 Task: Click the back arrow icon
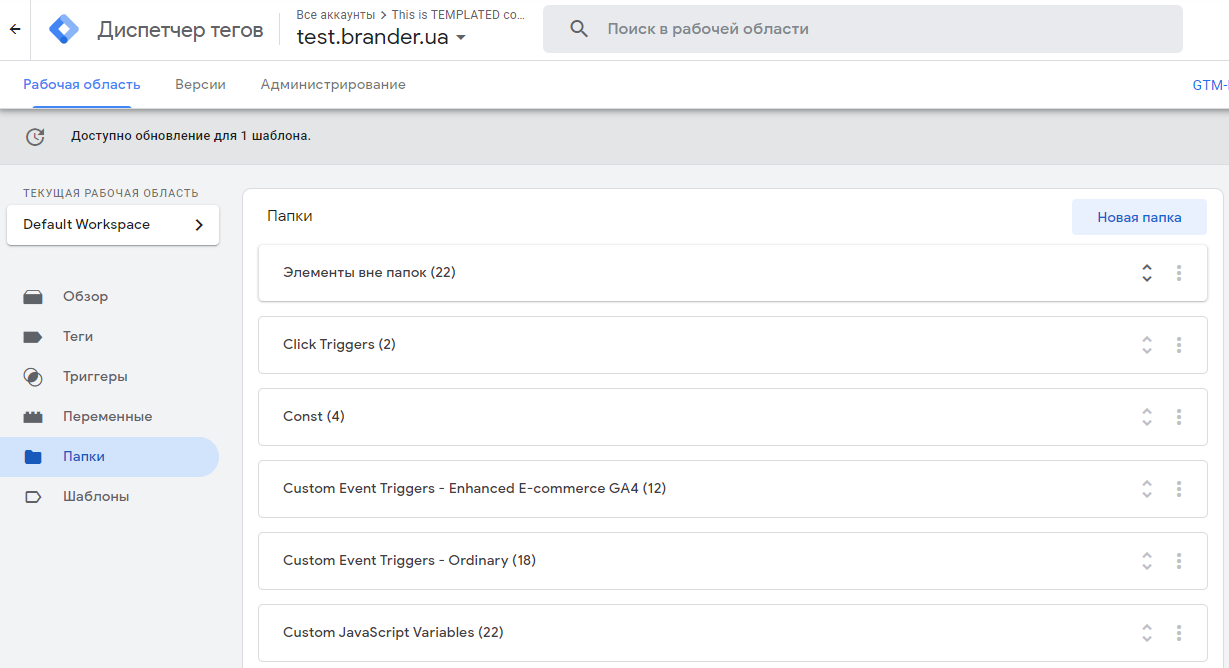coord(15,29)
